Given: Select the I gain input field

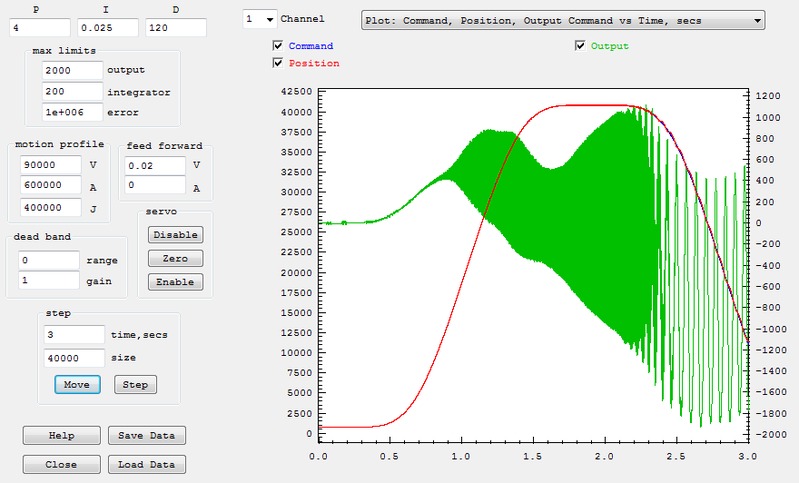Looking at the screenshot, I should 107,27.
